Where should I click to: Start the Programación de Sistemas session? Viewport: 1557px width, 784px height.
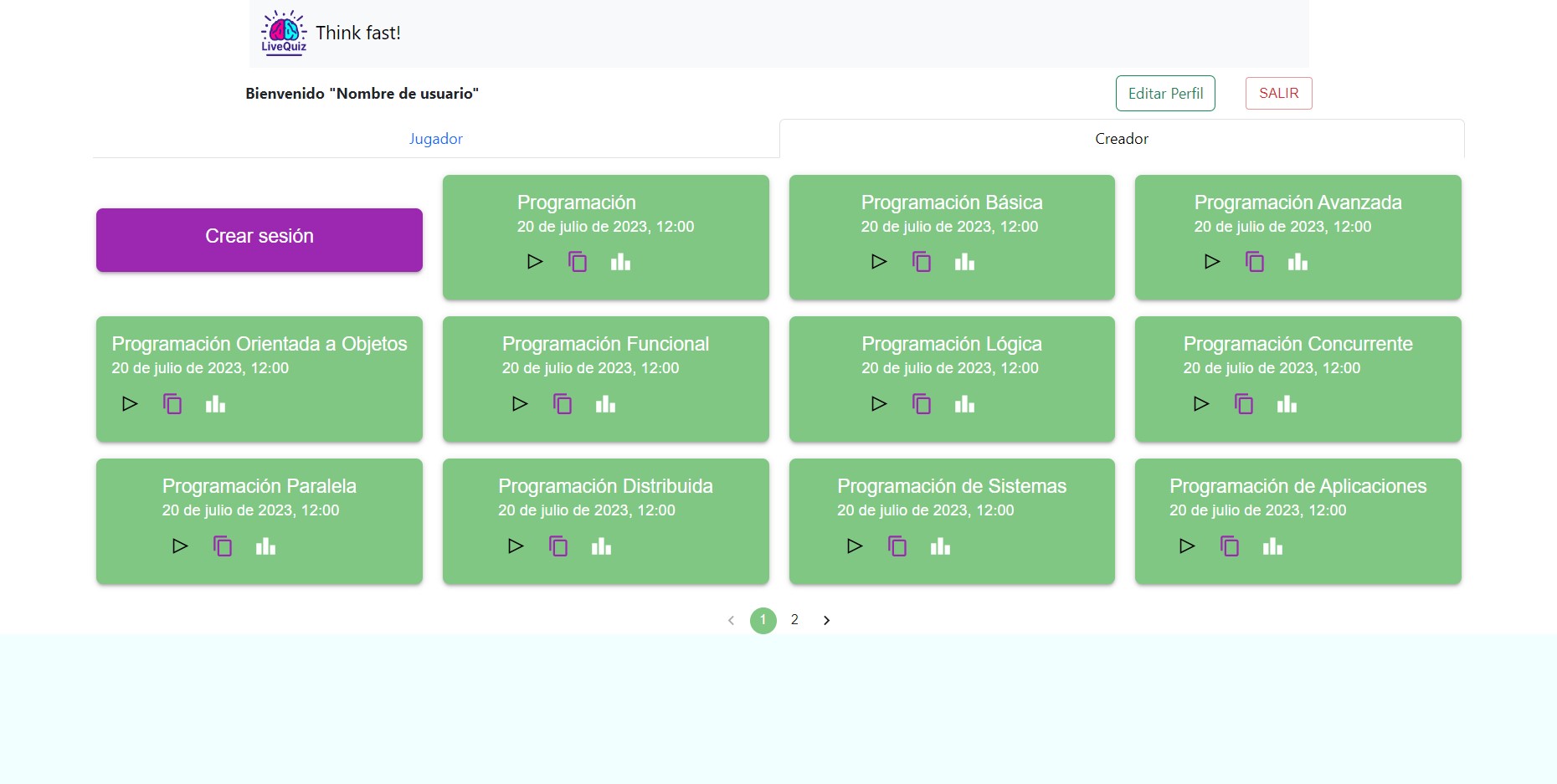click(855, 546)
